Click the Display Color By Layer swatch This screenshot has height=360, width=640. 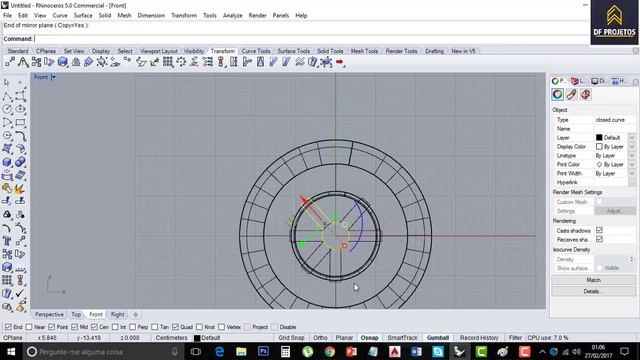click(x=599, y=147)
